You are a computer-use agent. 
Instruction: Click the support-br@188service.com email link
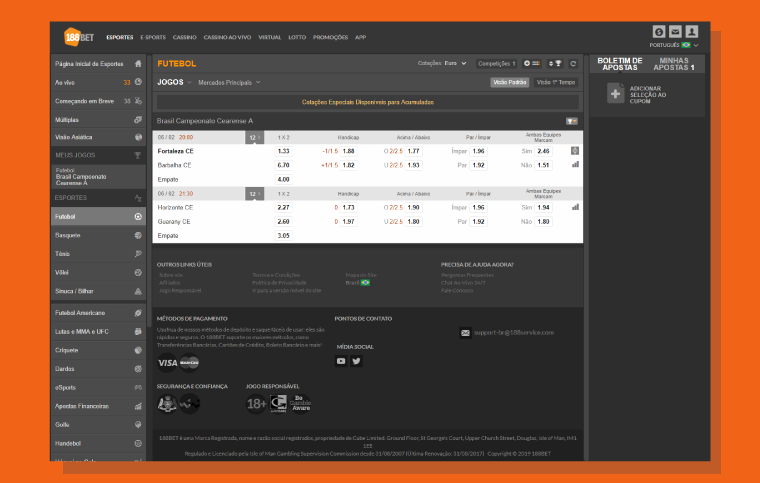coord(514,333)
